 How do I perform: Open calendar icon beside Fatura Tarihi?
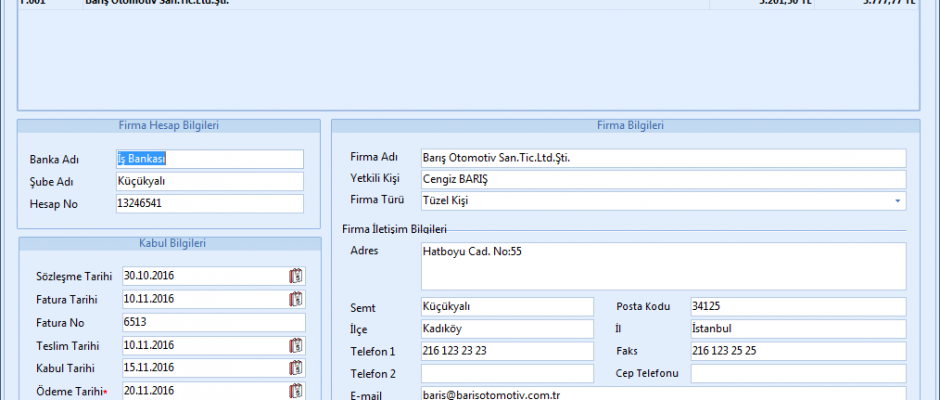296,299
